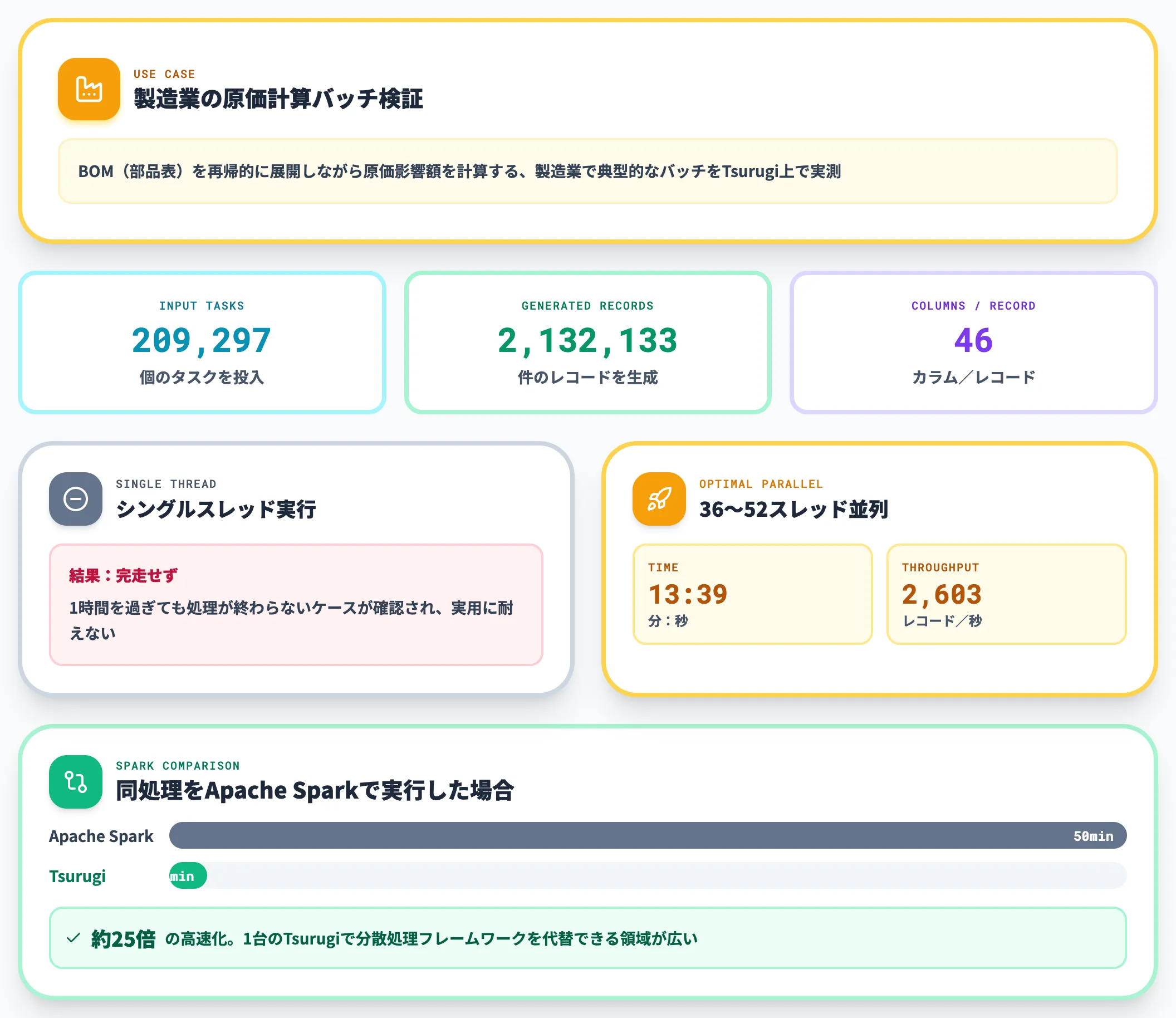Image resolution: width=1176 pixels, height=1018 pixels.
Task: Click the USE CASE label
Action: 164,74
